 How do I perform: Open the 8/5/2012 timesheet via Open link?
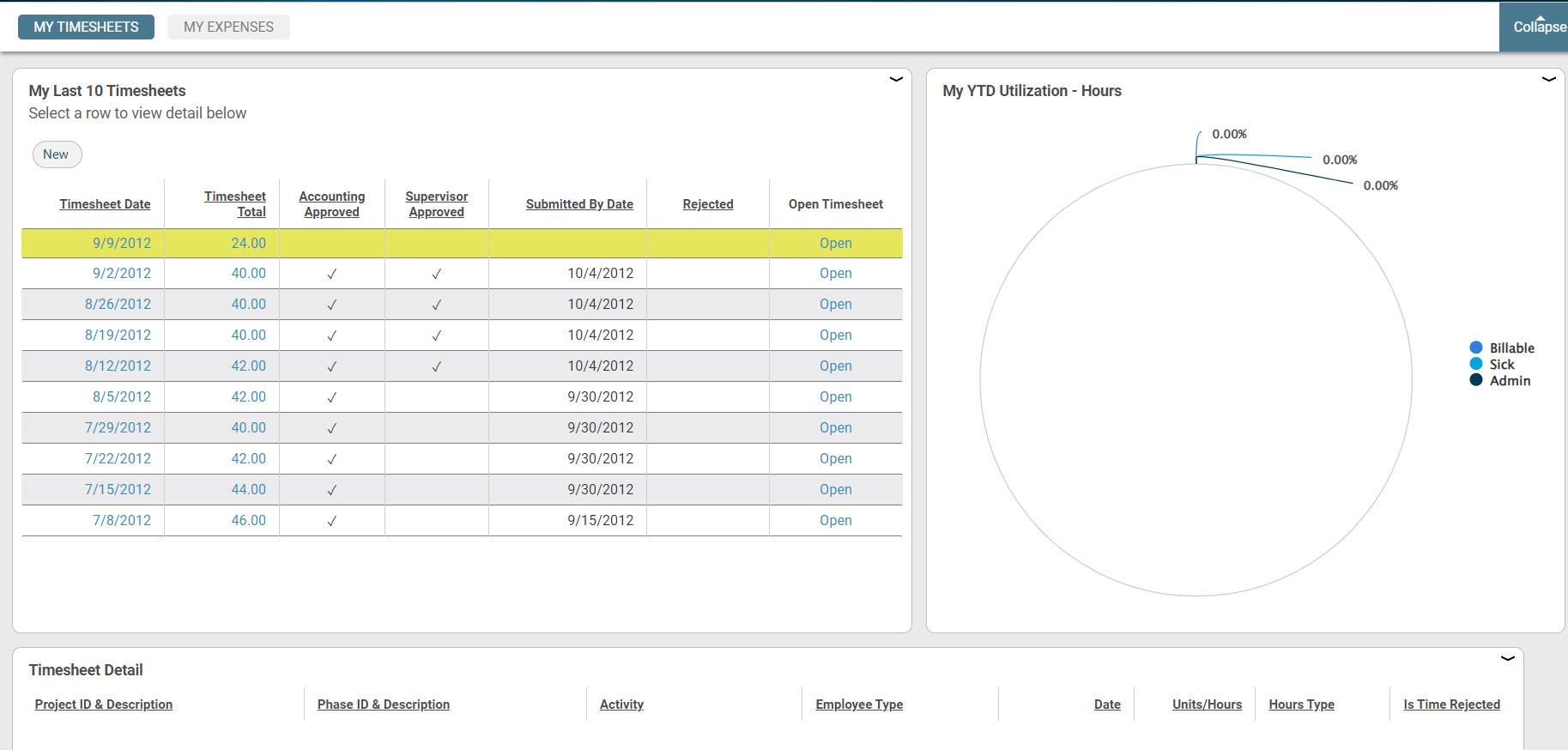[x=835, y=396]
